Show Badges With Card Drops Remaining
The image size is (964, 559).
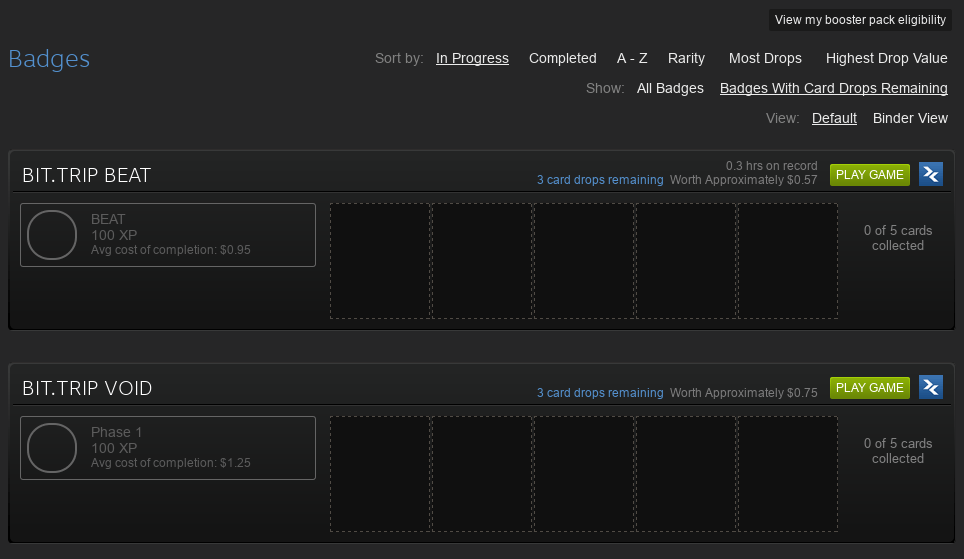834,89
